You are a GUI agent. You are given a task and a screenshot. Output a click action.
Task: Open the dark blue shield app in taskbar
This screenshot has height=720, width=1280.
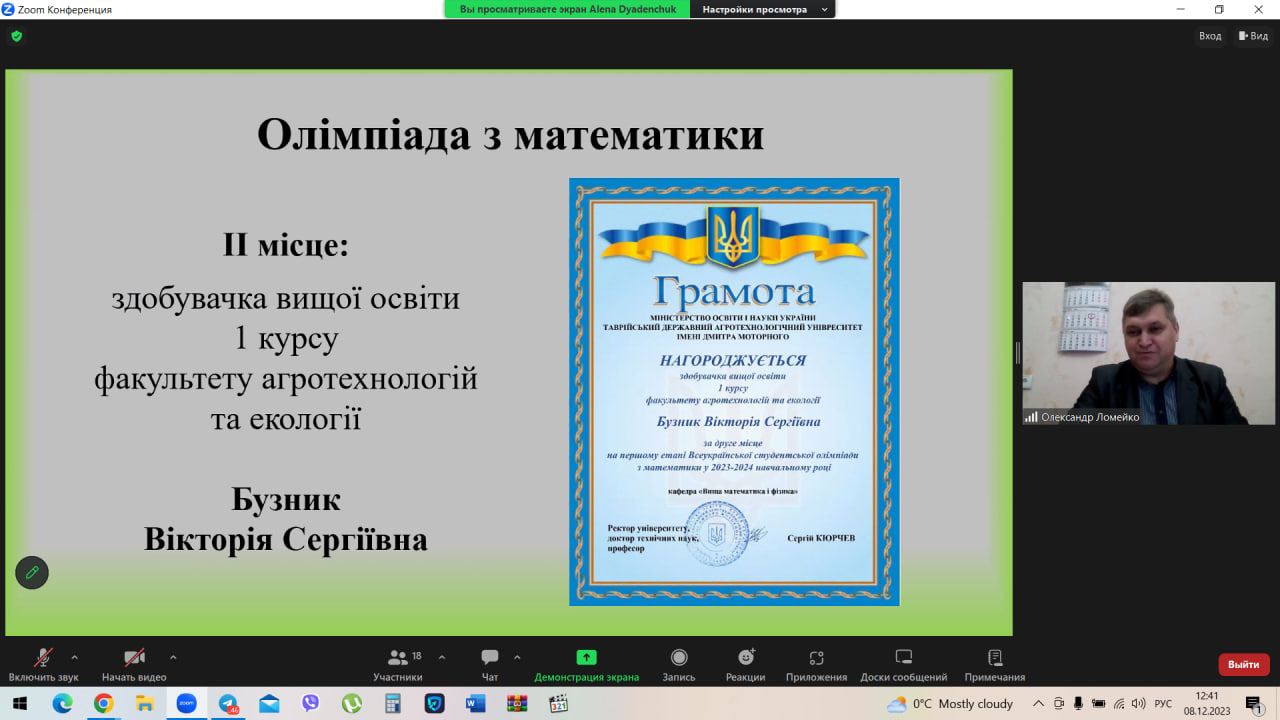click(434, 703)
